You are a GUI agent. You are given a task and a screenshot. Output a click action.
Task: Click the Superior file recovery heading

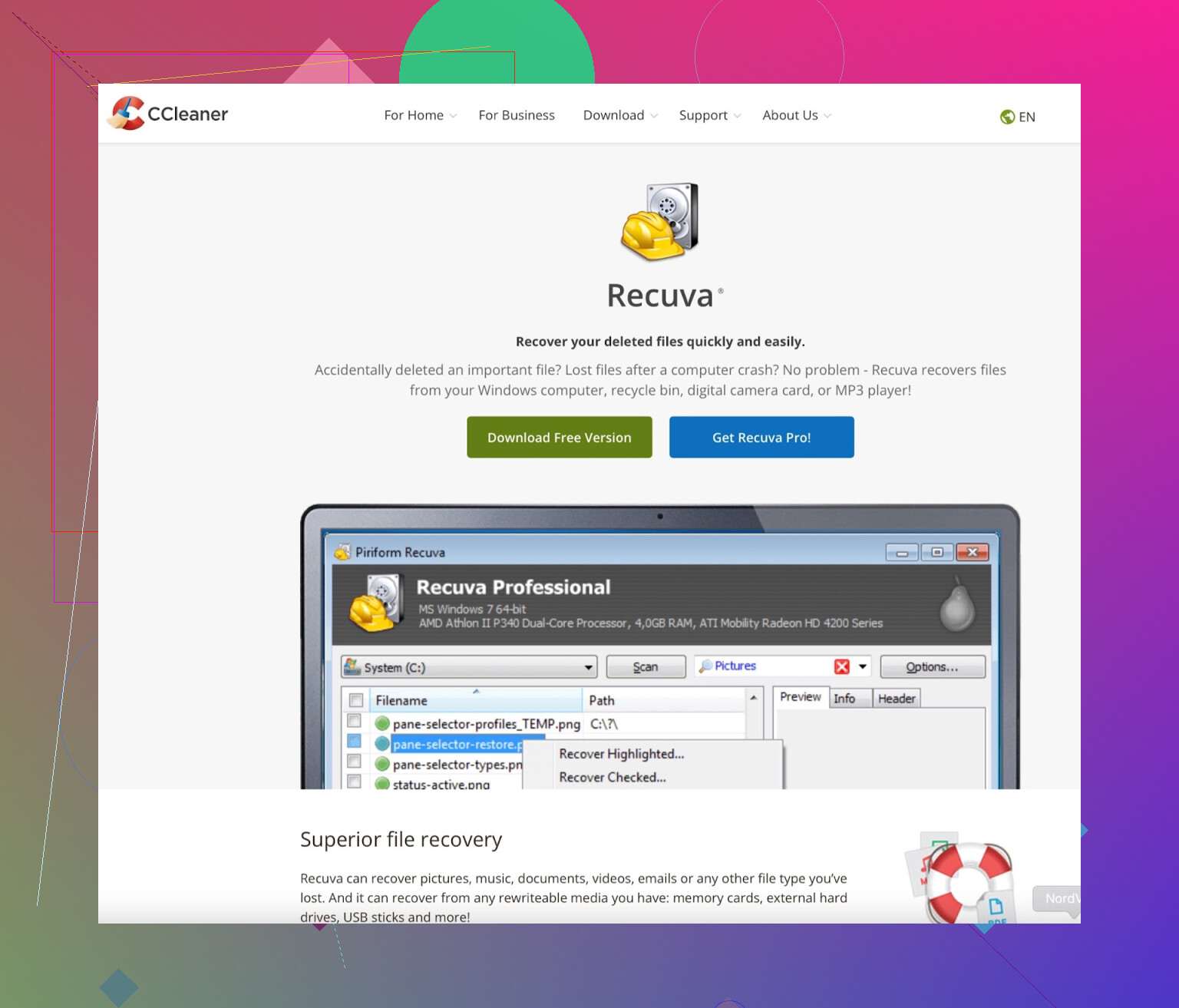(401, 839)
